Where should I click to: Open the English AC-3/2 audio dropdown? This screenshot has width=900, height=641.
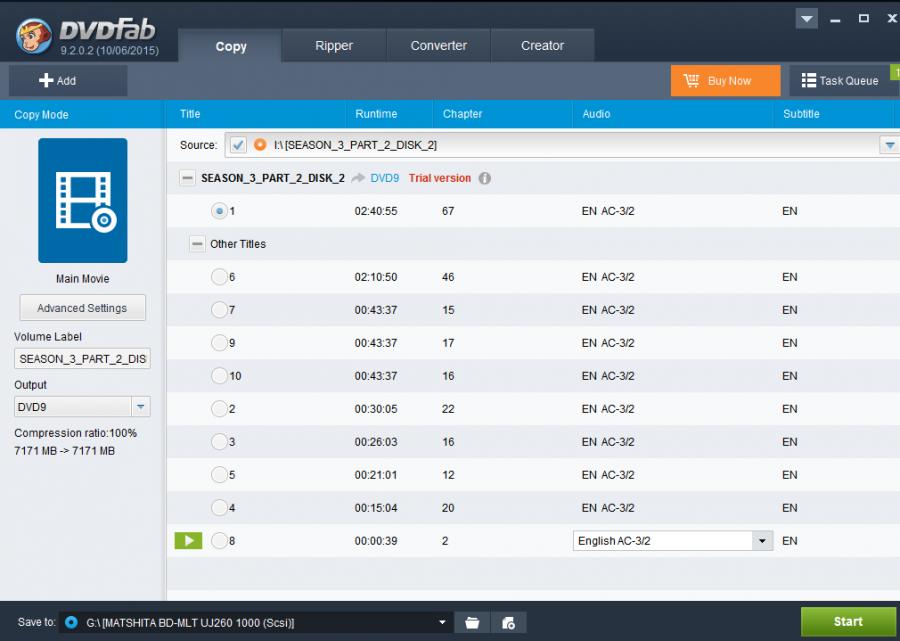pos(762,541)
